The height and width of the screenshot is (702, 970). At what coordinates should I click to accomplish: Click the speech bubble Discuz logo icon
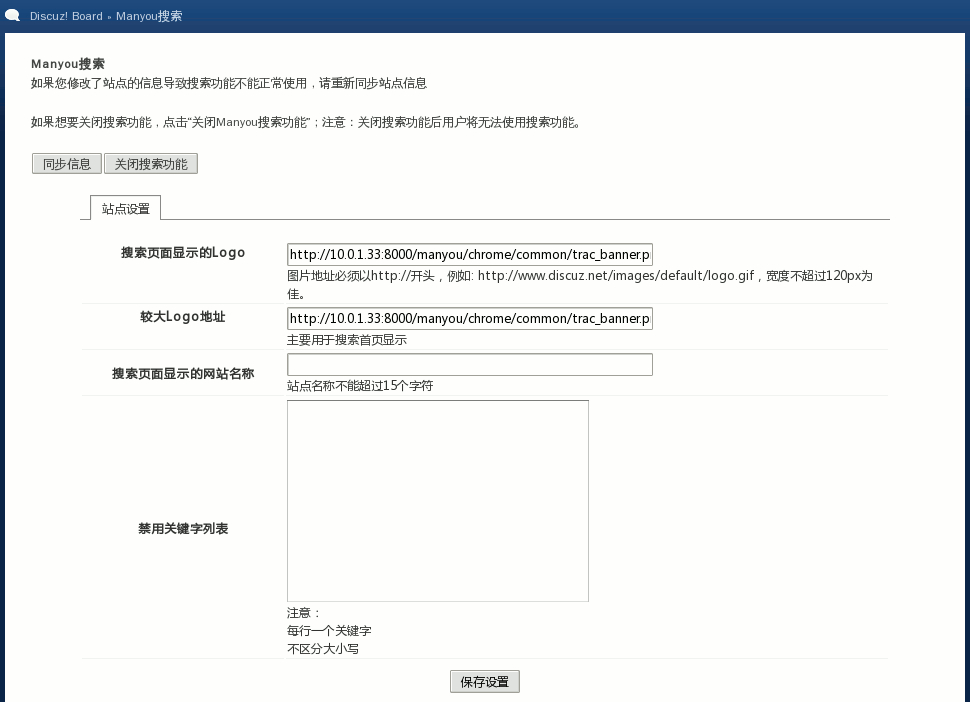click(13, 15)
